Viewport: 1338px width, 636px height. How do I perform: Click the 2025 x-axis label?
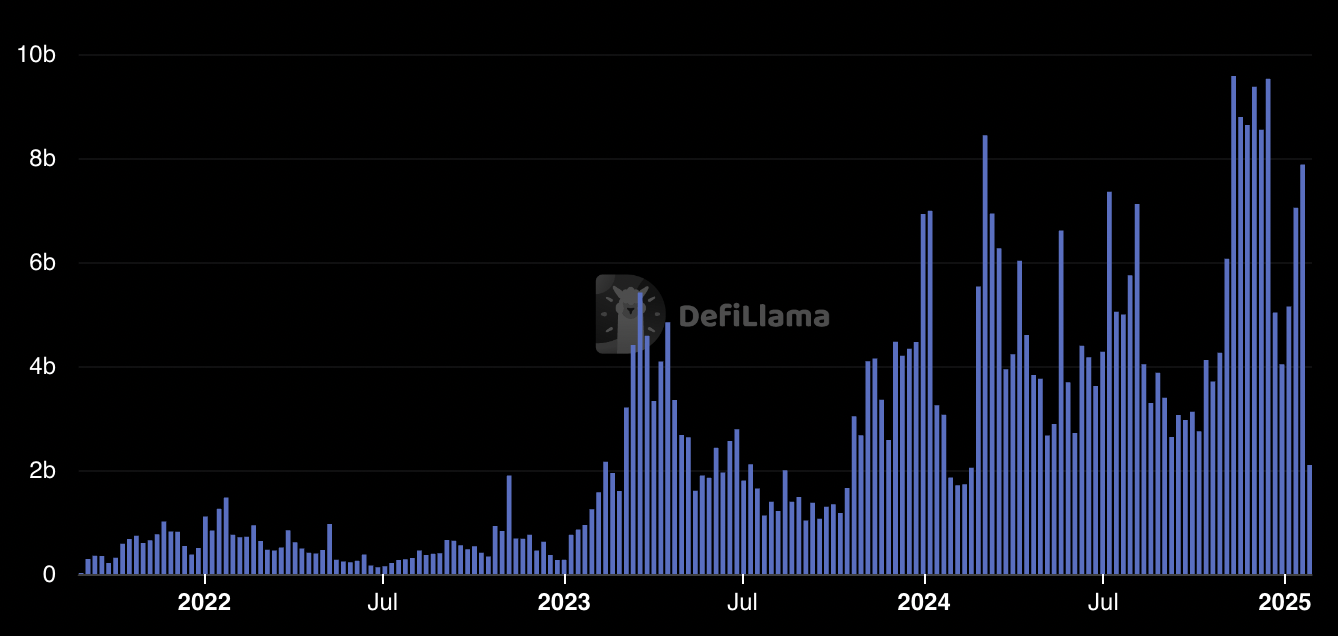tap(1285, 603)
